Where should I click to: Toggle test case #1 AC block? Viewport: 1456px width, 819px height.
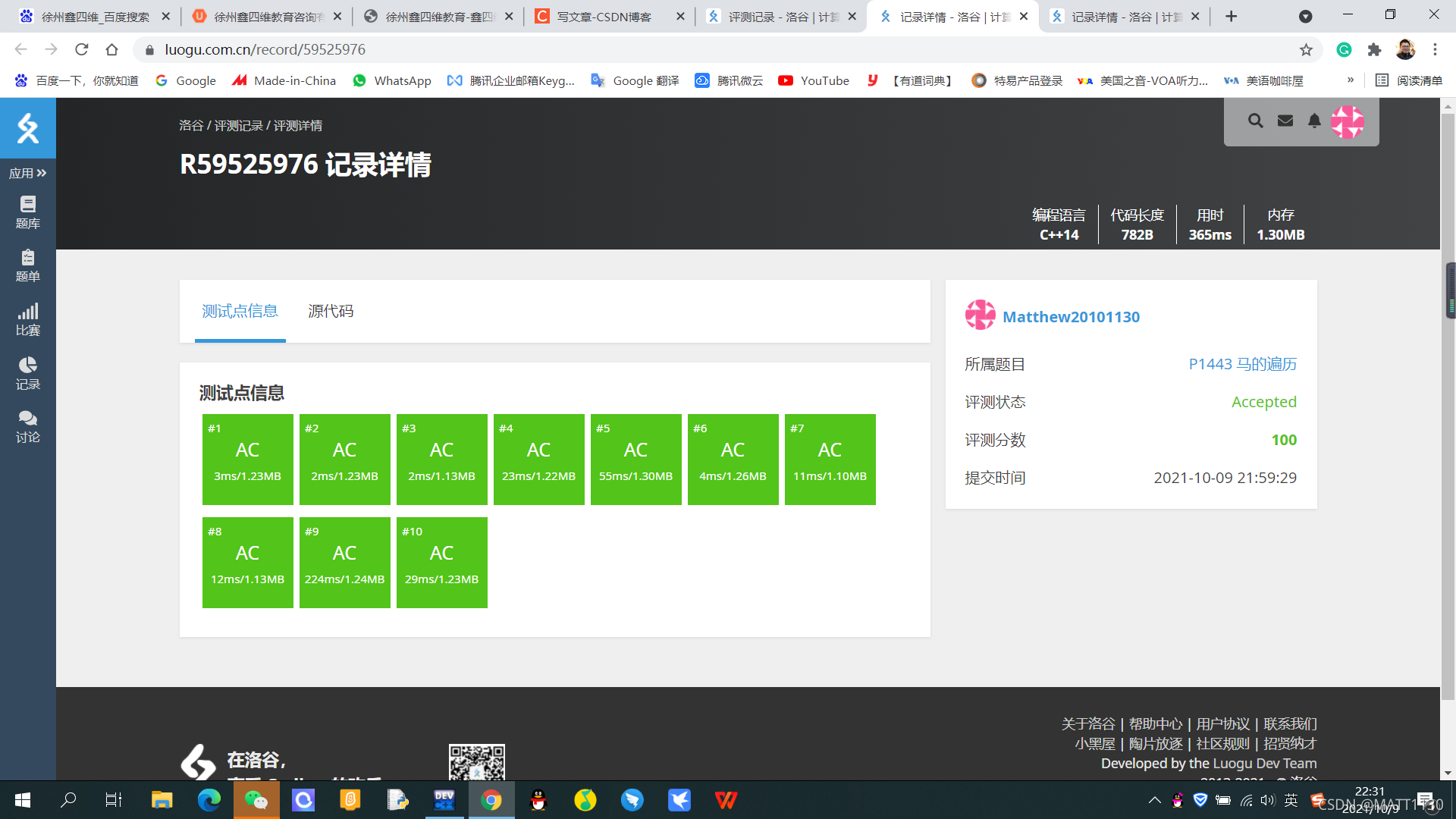pos(247,459)
